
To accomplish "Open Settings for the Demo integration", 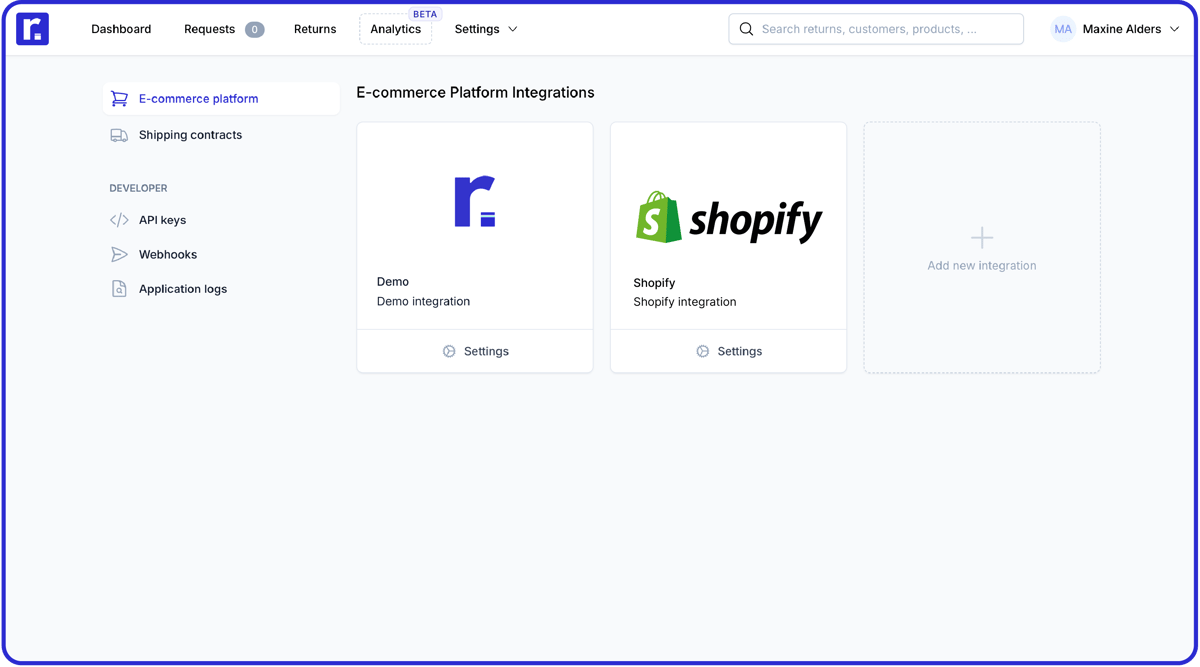I will pos(475,351).
